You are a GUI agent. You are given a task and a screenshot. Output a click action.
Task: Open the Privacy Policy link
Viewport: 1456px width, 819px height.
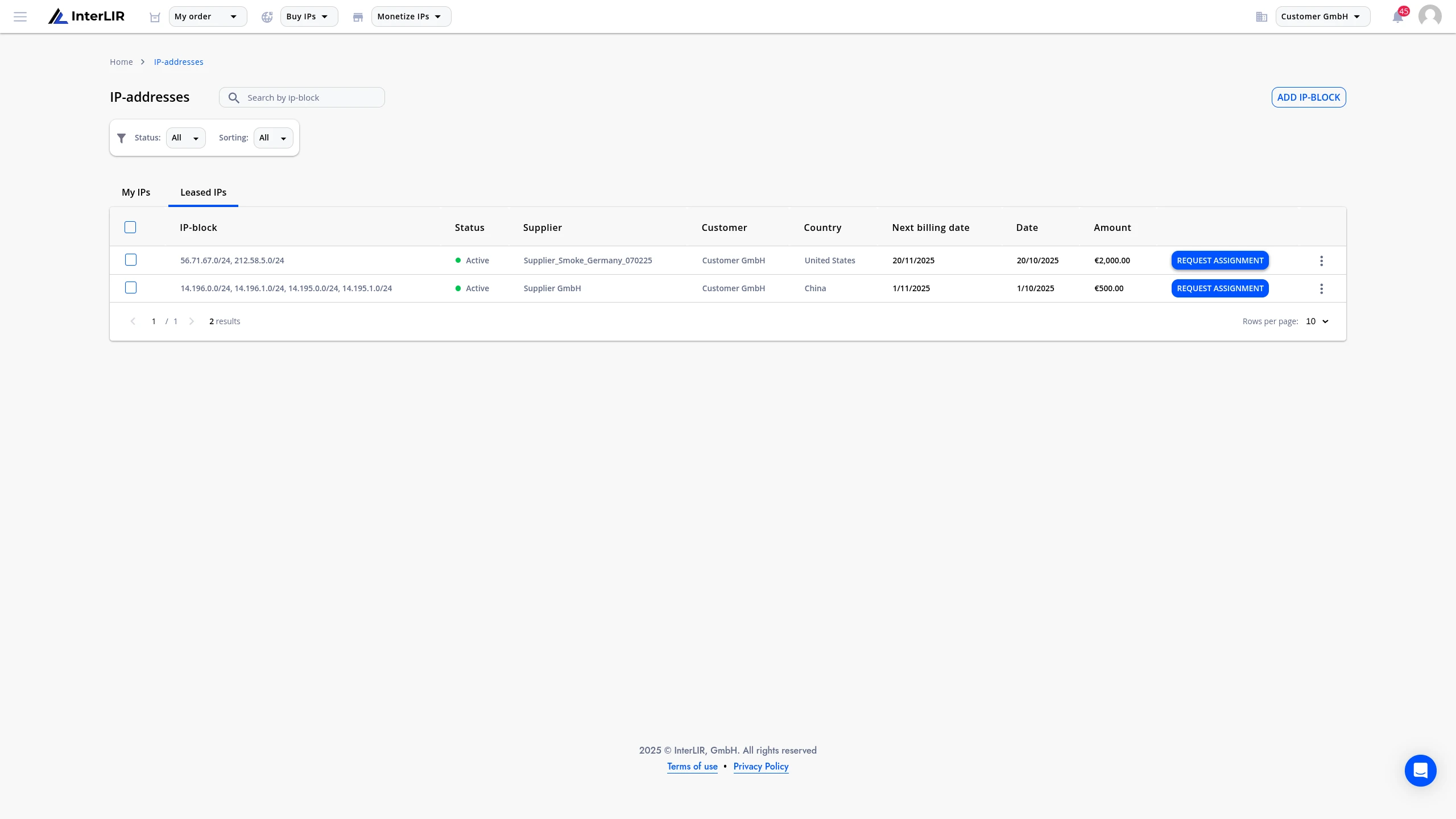[x=761, y=767]
